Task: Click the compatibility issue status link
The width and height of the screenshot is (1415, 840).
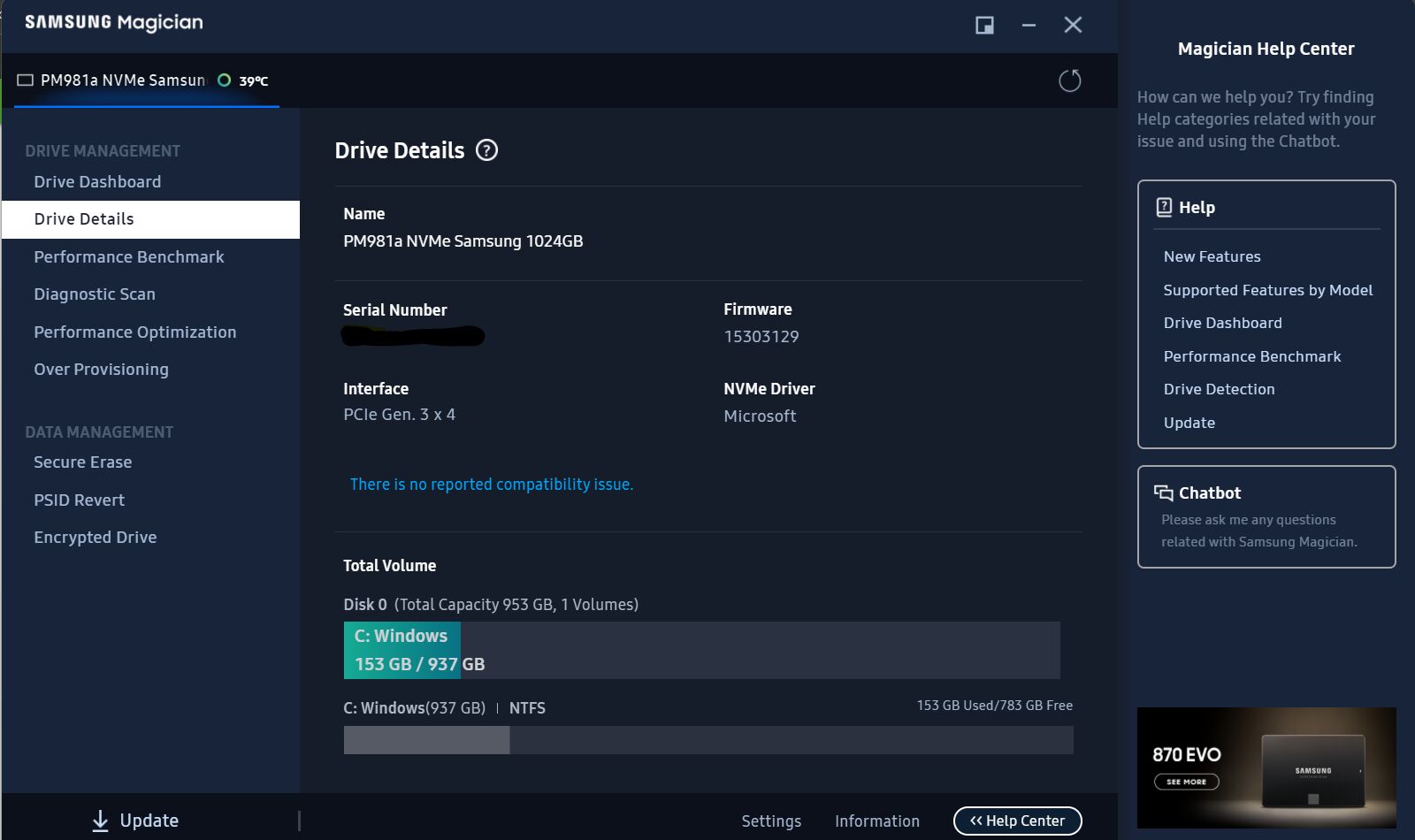Action: click(x=492, y=485)
